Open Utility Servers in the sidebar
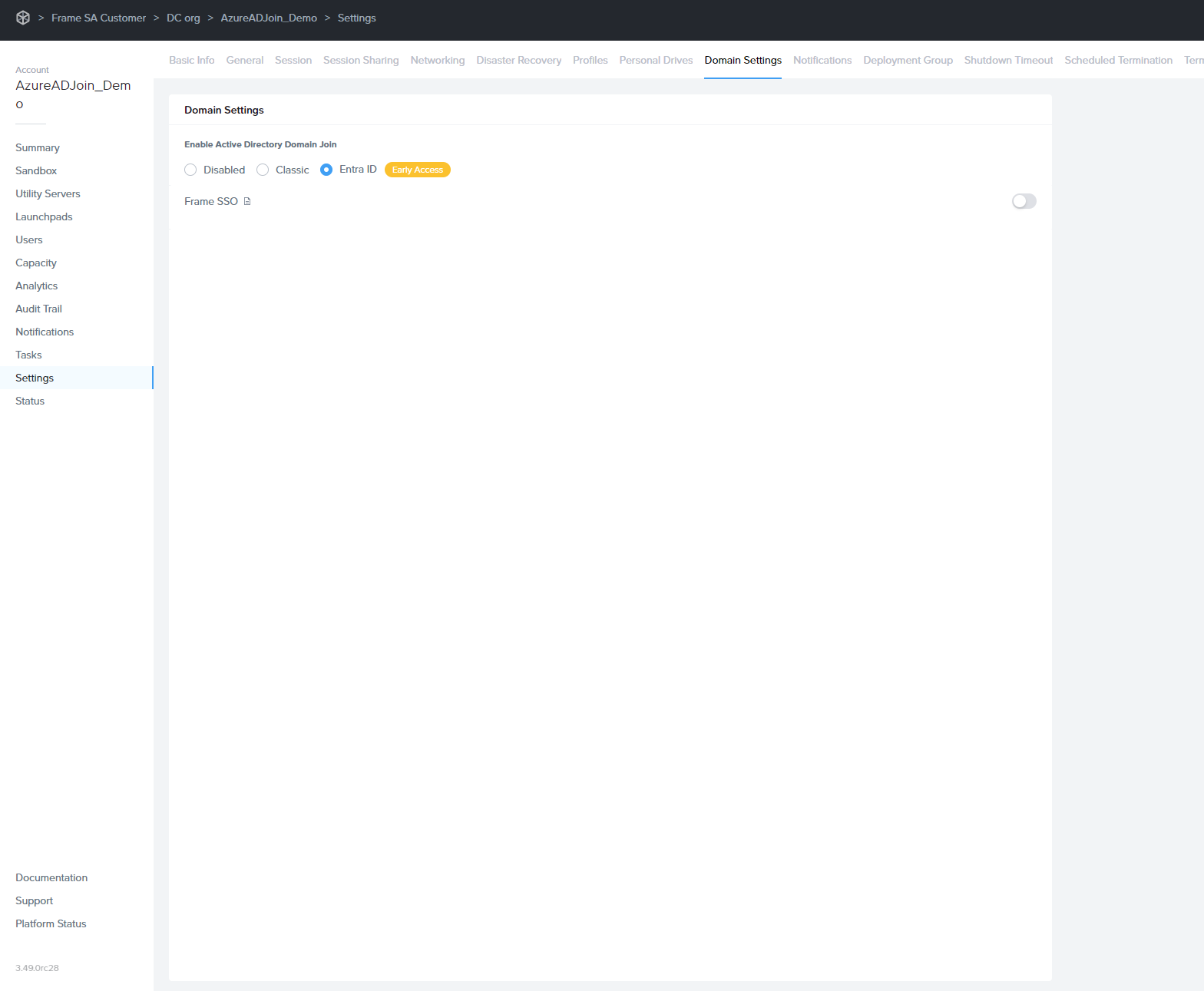Viewport: 1204px width, 991px height. (48, 193)
